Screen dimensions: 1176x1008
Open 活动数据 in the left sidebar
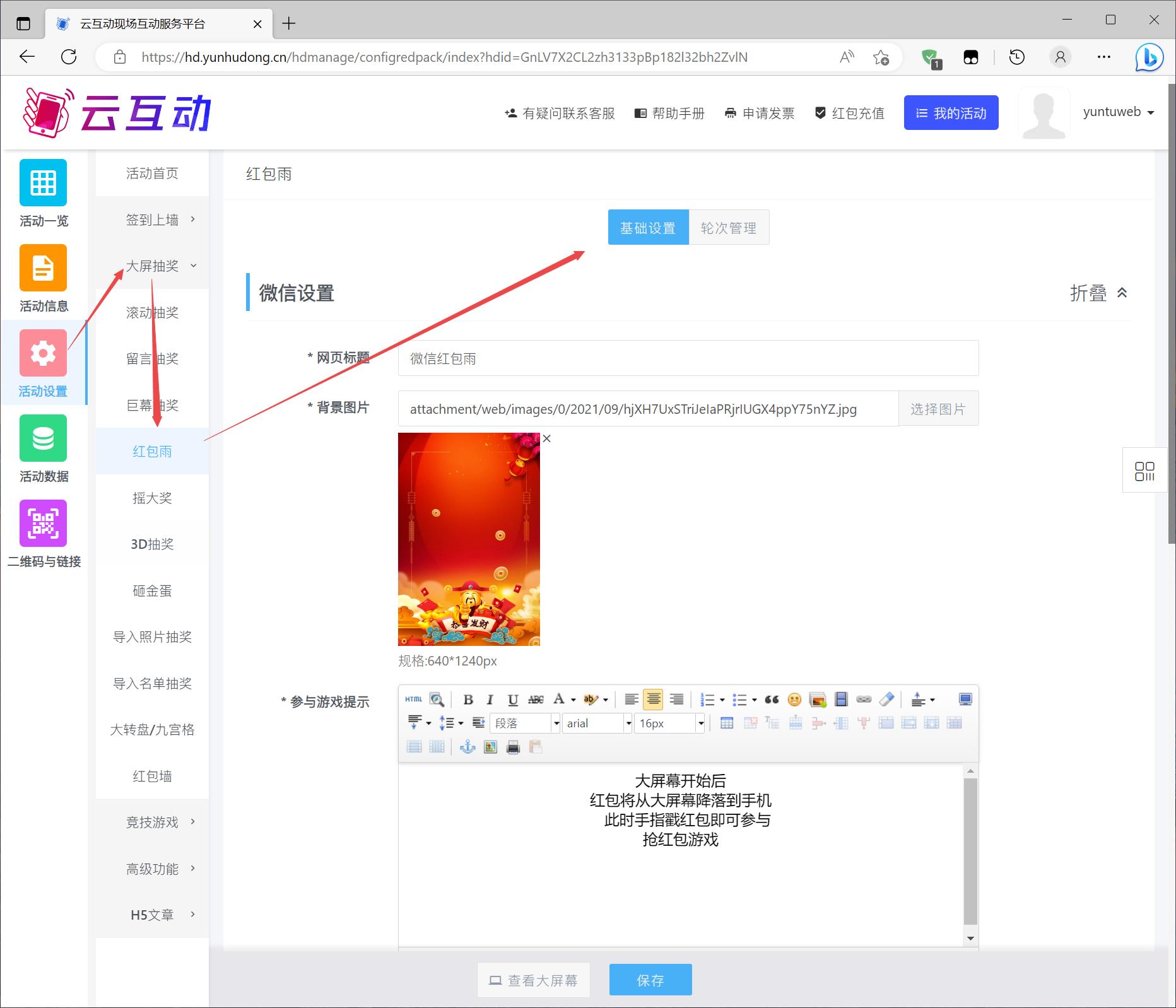pyautogui.click(x=43, y=448)
